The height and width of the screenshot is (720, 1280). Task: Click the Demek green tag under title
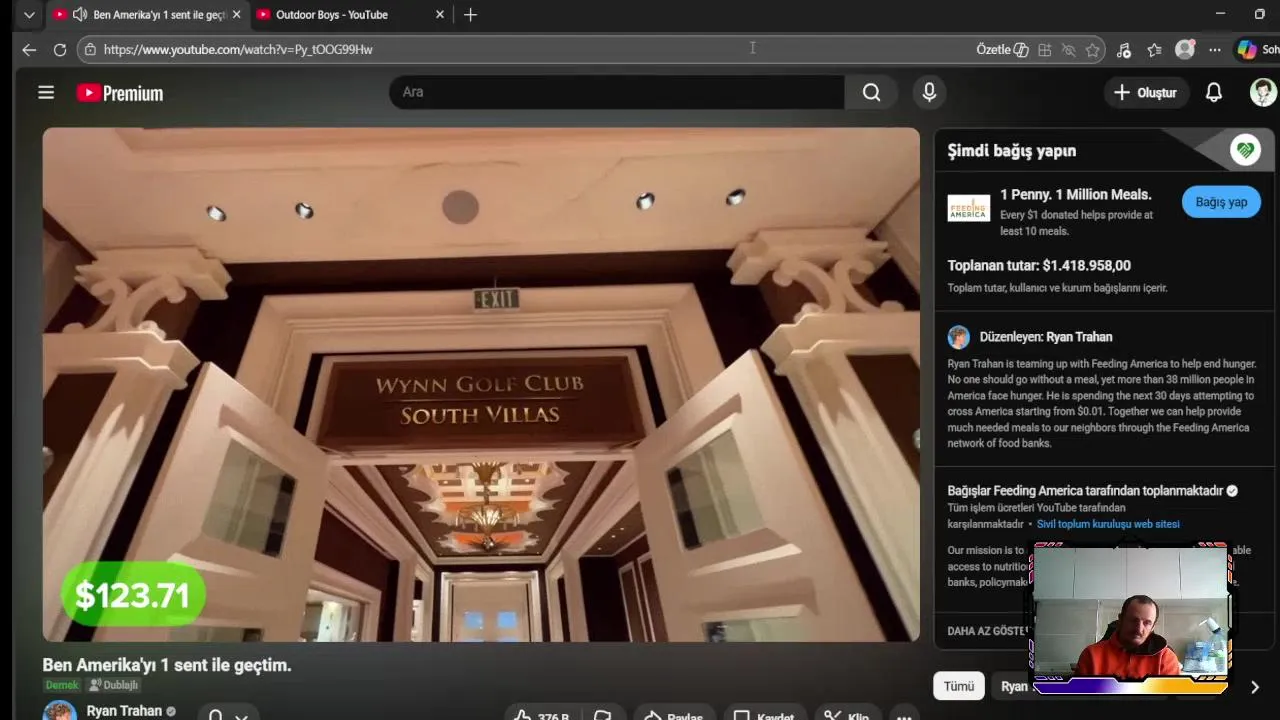pos(62,685)
